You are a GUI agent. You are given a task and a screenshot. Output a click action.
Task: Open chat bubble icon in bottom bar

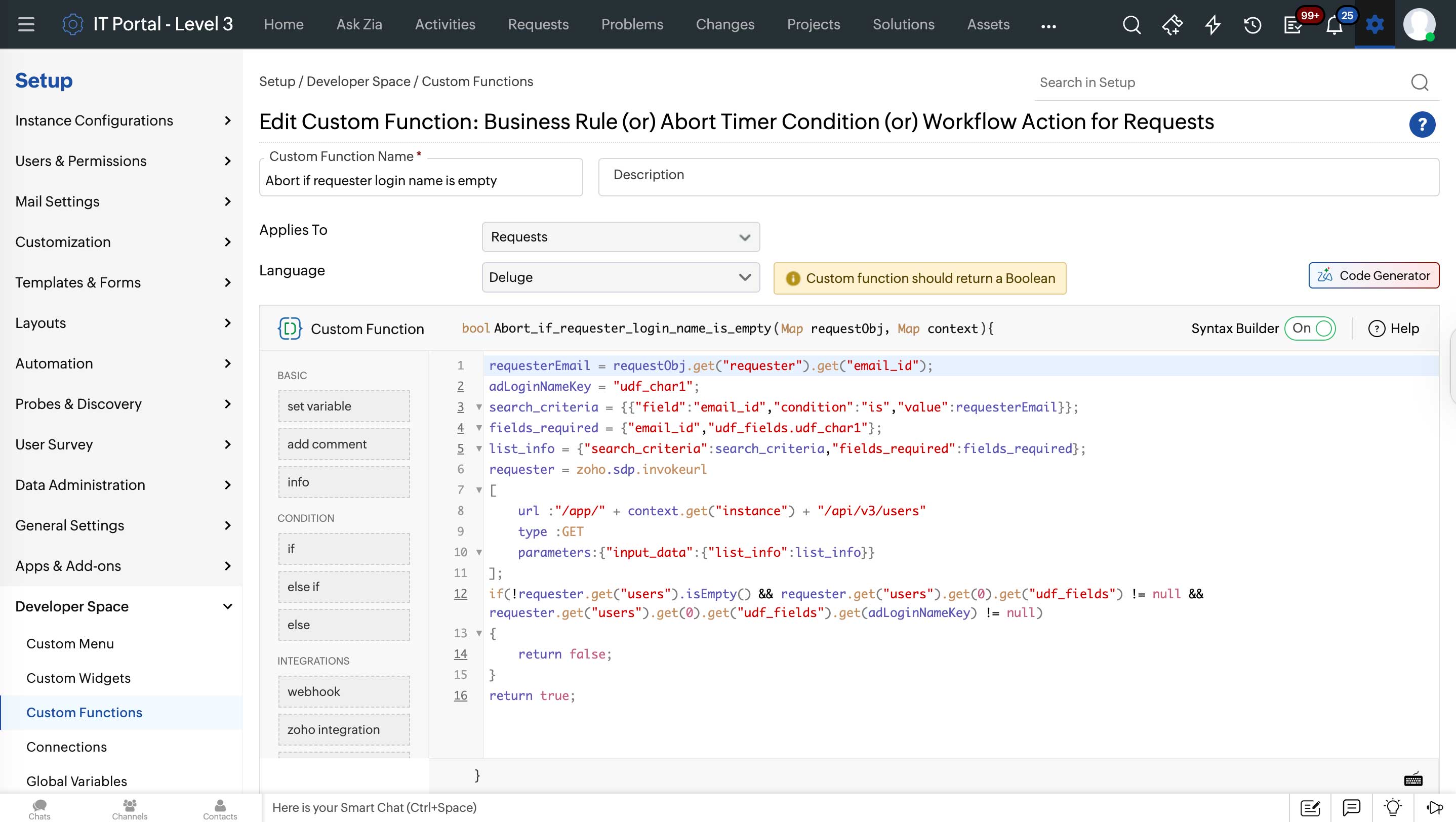[x=1351, y=808]
